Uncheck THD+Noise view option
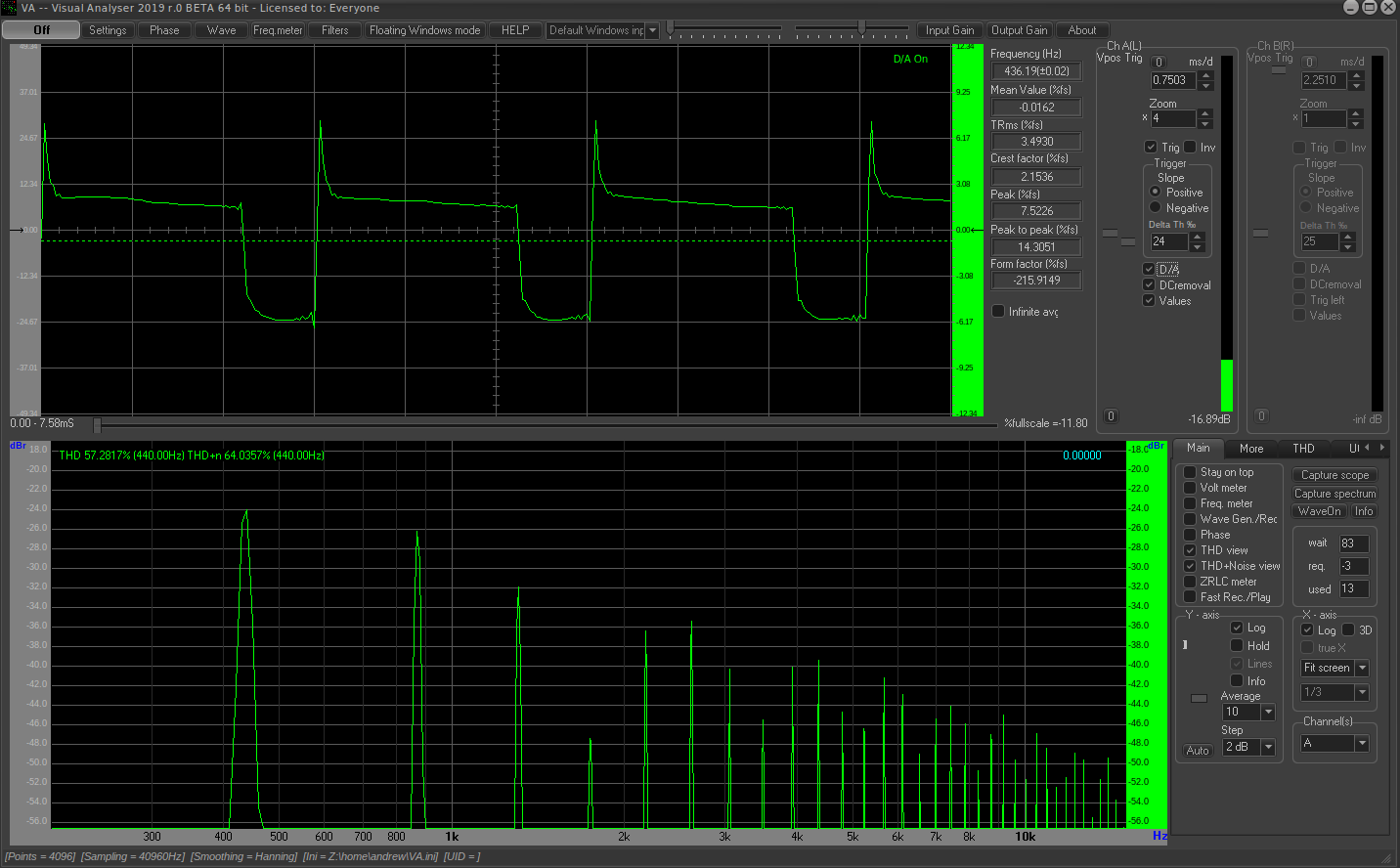The width and height of the screenshot is (1400, 868). [1190, 566]
